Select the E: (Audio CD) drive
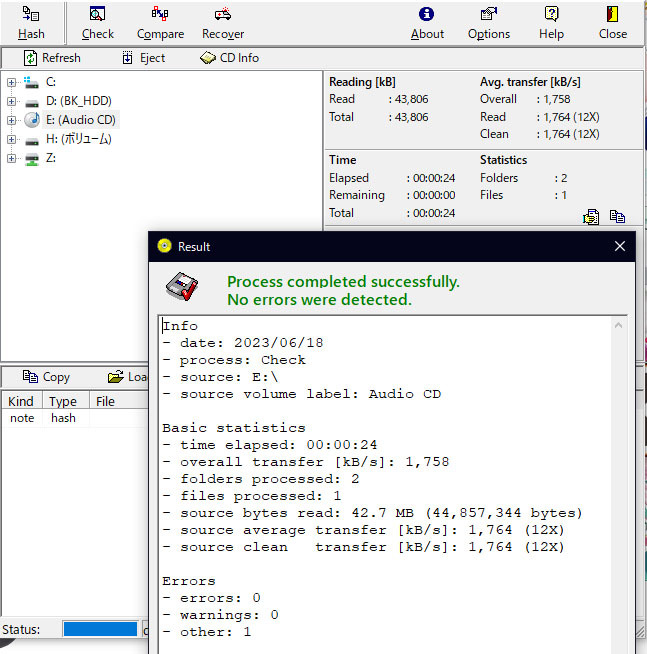Image resolution: width=647 pixels, height=654 pixels. (x=81, y=120)
